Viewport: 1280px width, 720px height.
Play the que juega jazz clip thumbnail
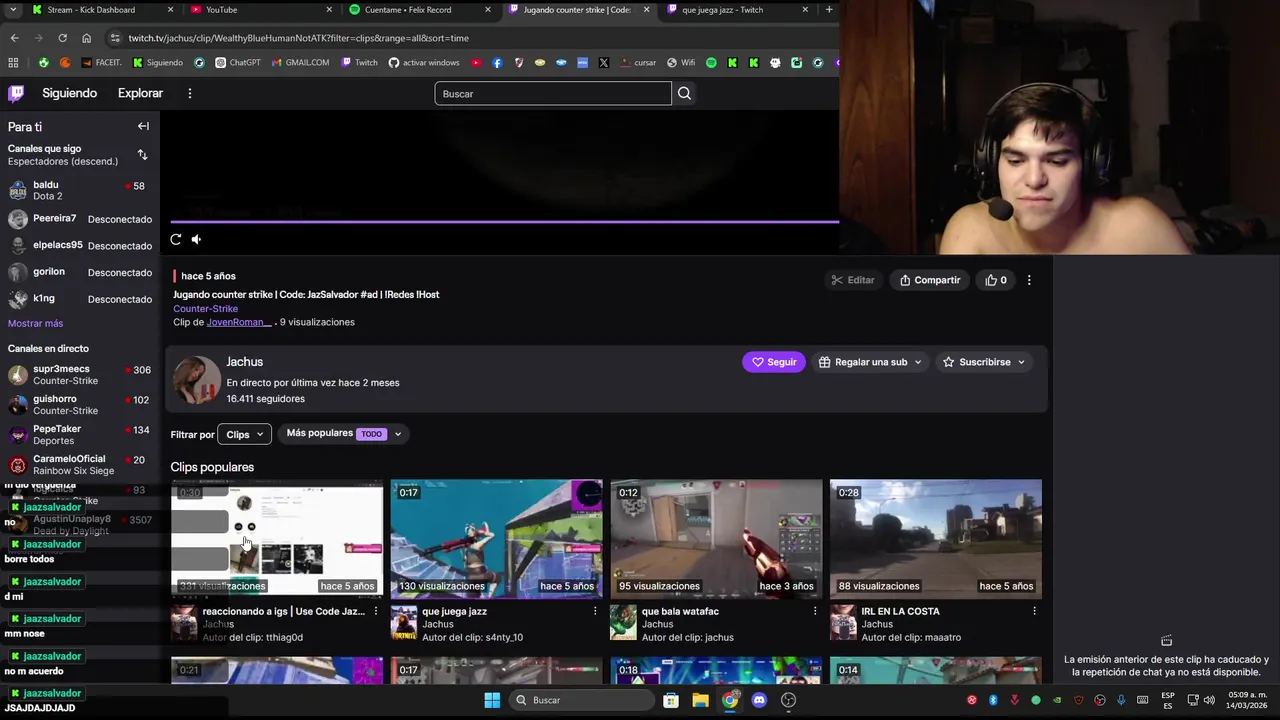496,539
